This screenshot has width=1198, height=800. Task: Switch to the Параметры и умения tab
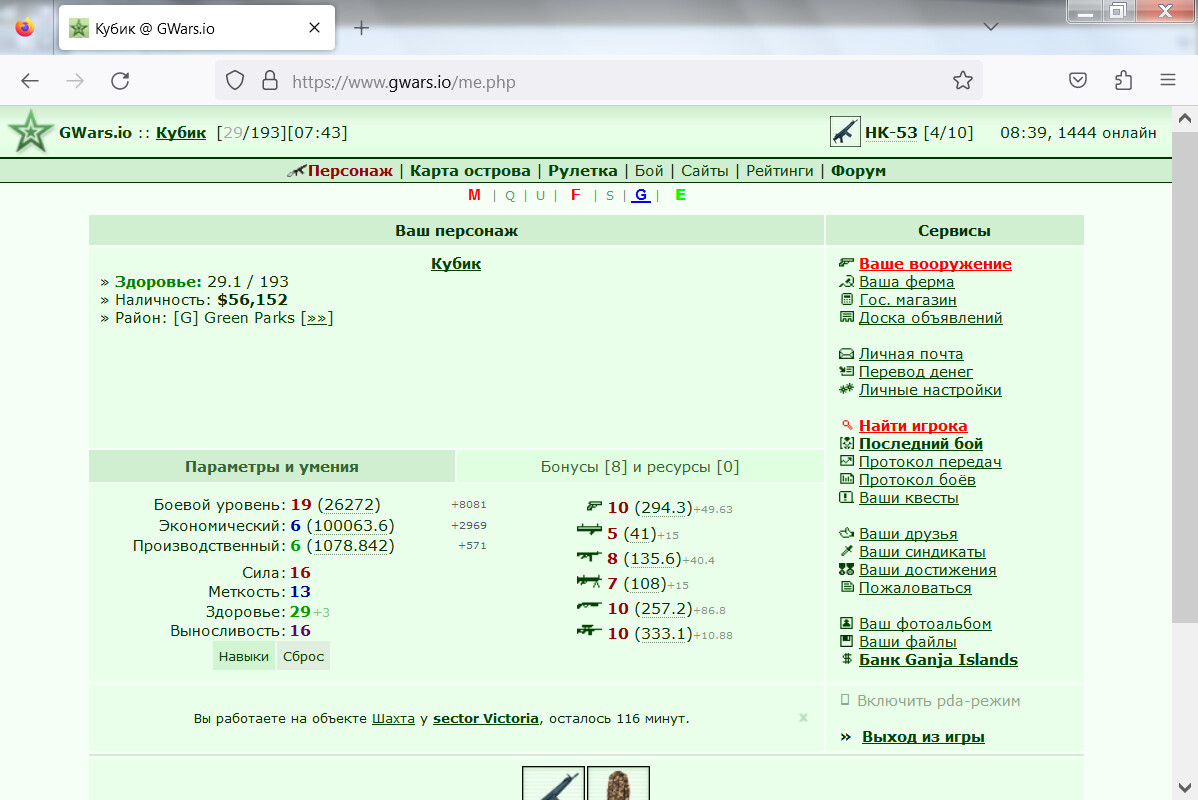272,466
